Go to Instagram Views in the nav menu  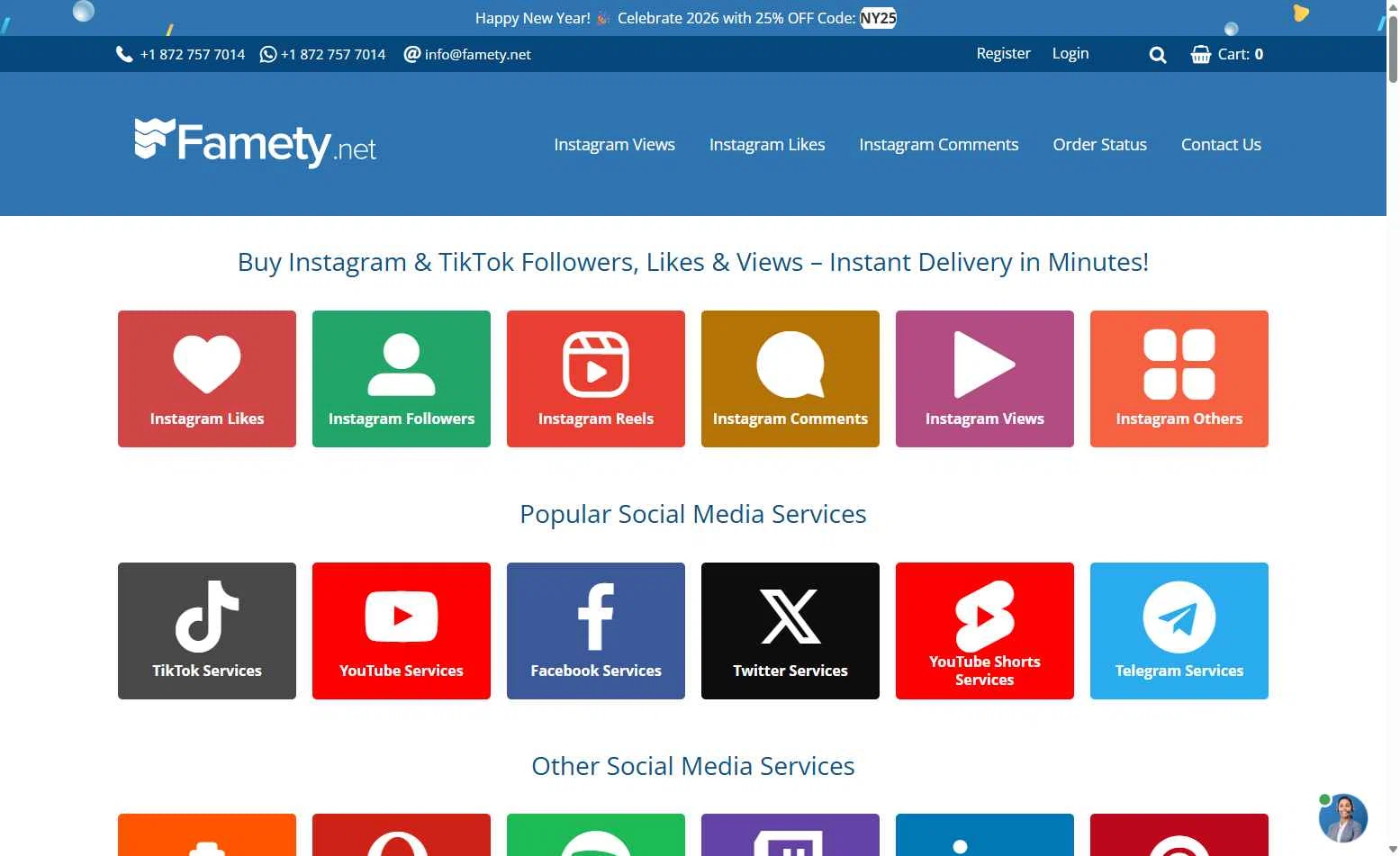[614, 144]
